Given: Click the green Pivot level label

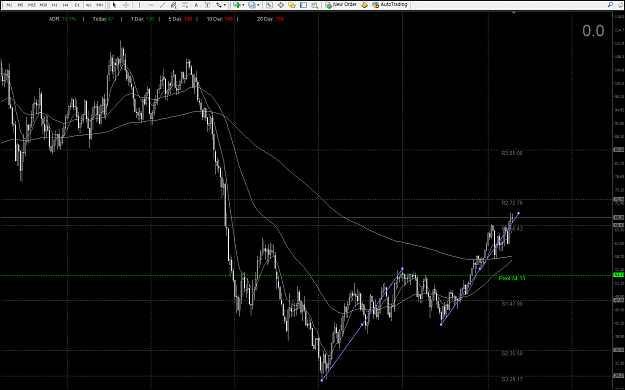Looking at the screenshot, I should 512,278.
